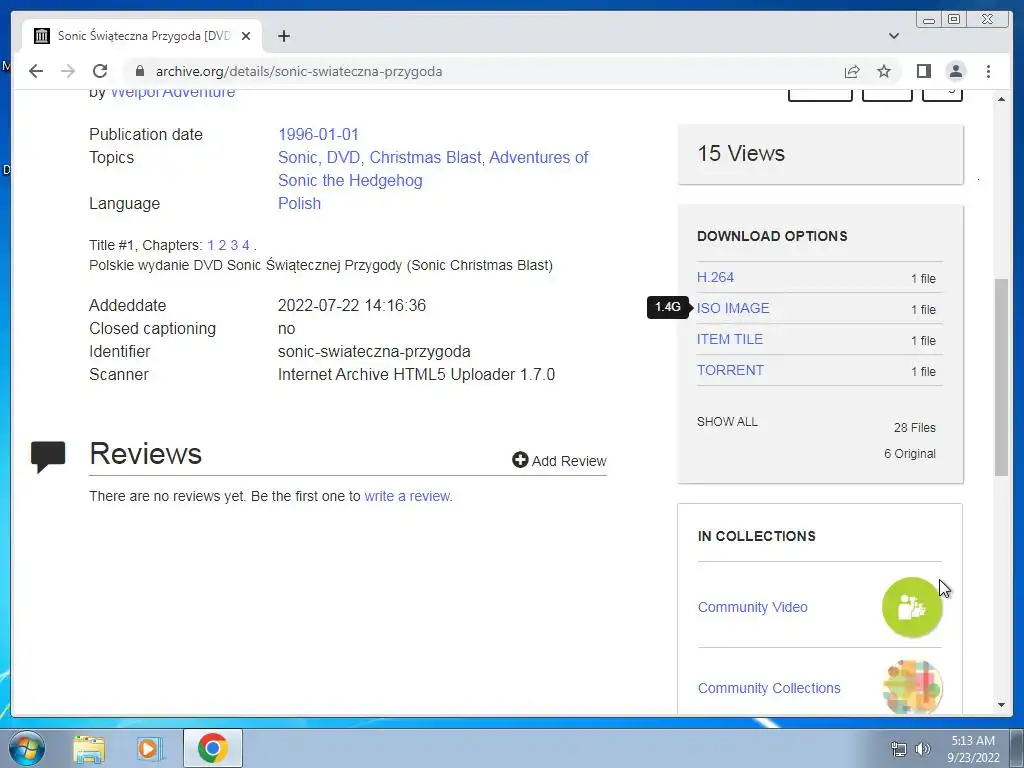
Task: Click the 15 Views counter
Action: (741, 153)
